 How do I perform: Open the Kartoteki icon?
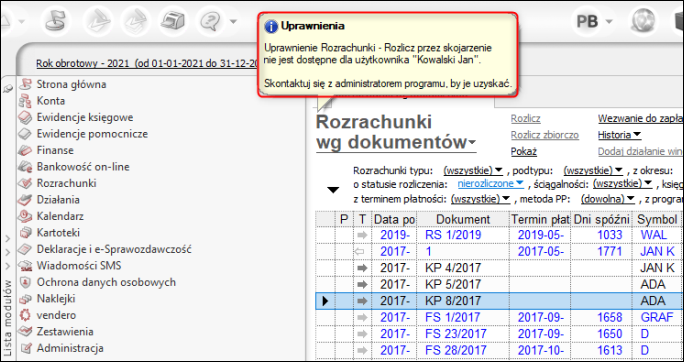[25, 233]
